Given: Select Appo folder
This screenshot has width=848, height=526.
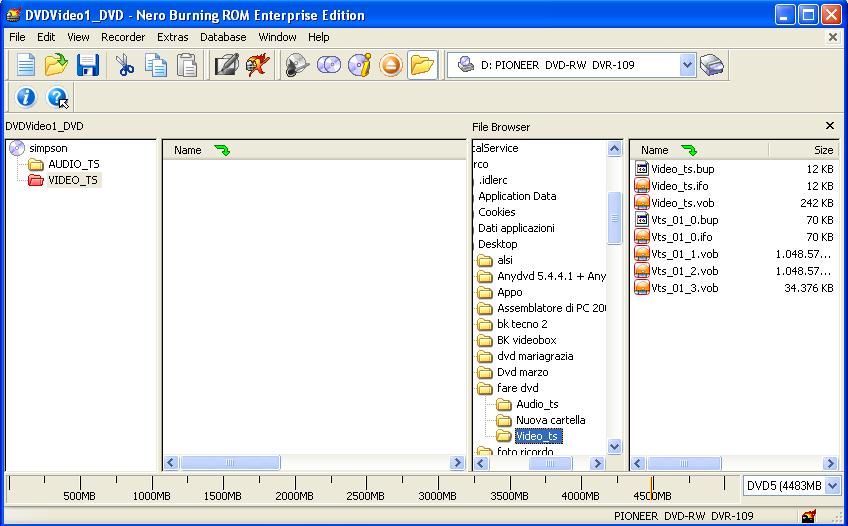Looking at the screenshot, I should (509, 292).
